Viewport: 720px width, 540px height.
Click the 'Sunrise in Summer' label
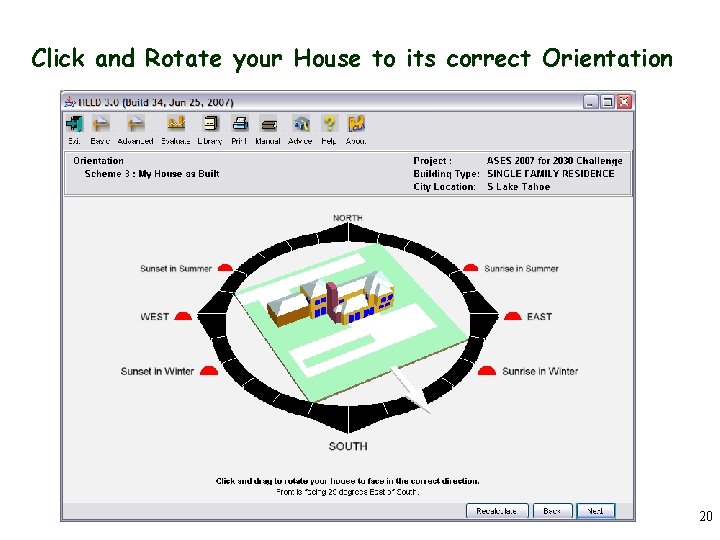(521, 268)
